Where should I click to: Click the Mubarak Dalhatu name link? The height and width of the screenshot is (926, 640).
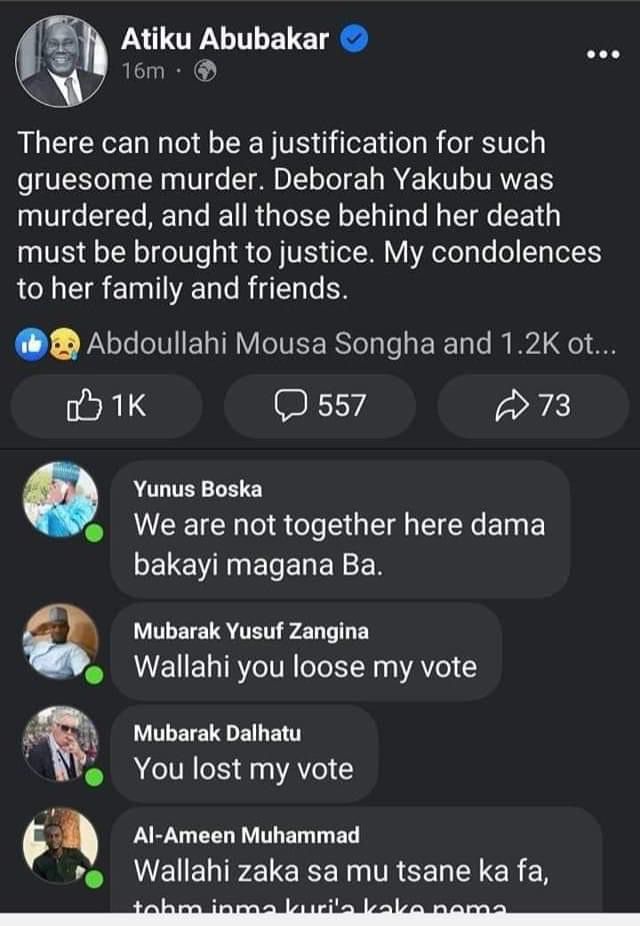pos(217,733)
